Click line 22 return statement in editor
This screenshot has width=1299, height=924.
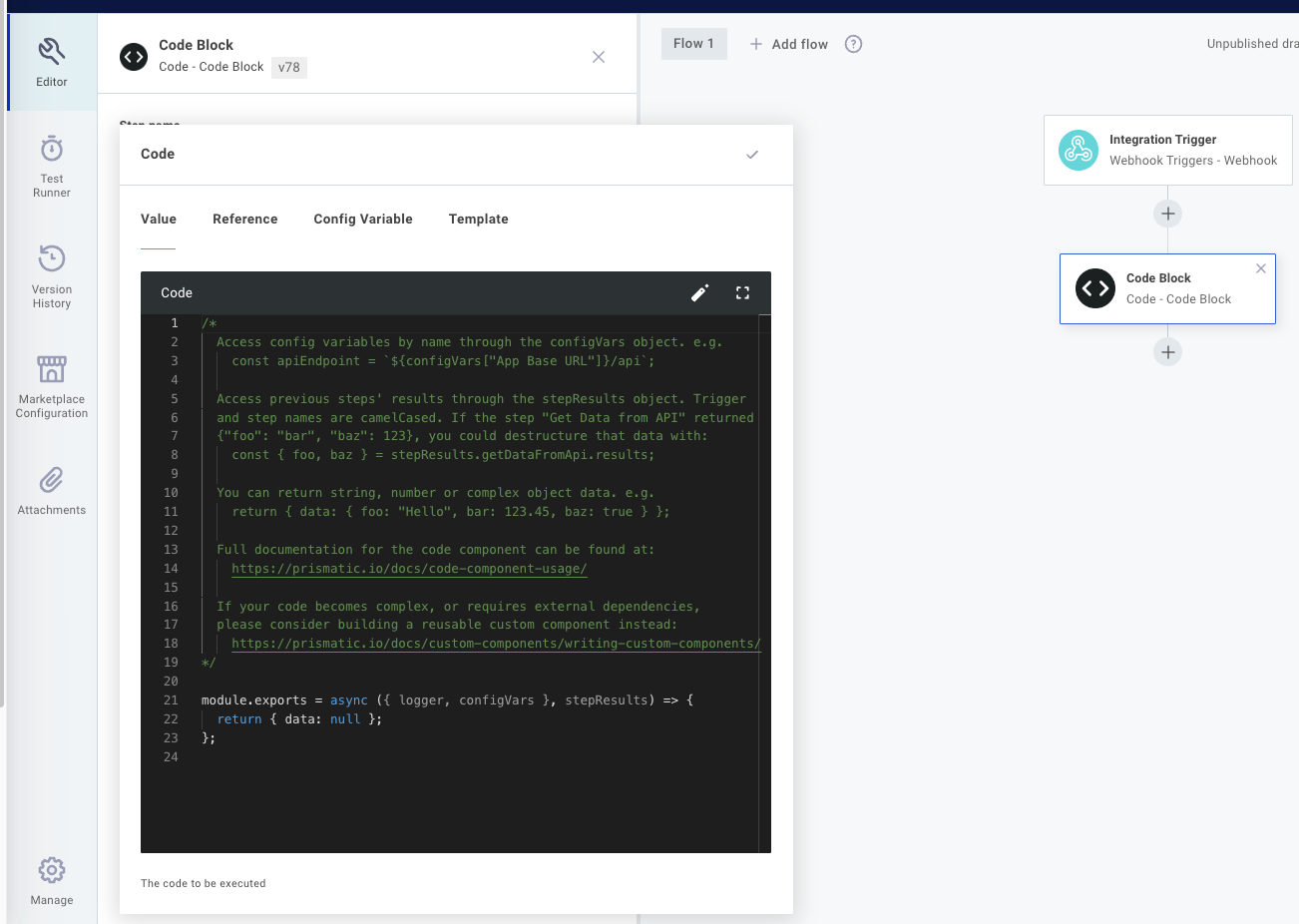(x=299, y=719)
